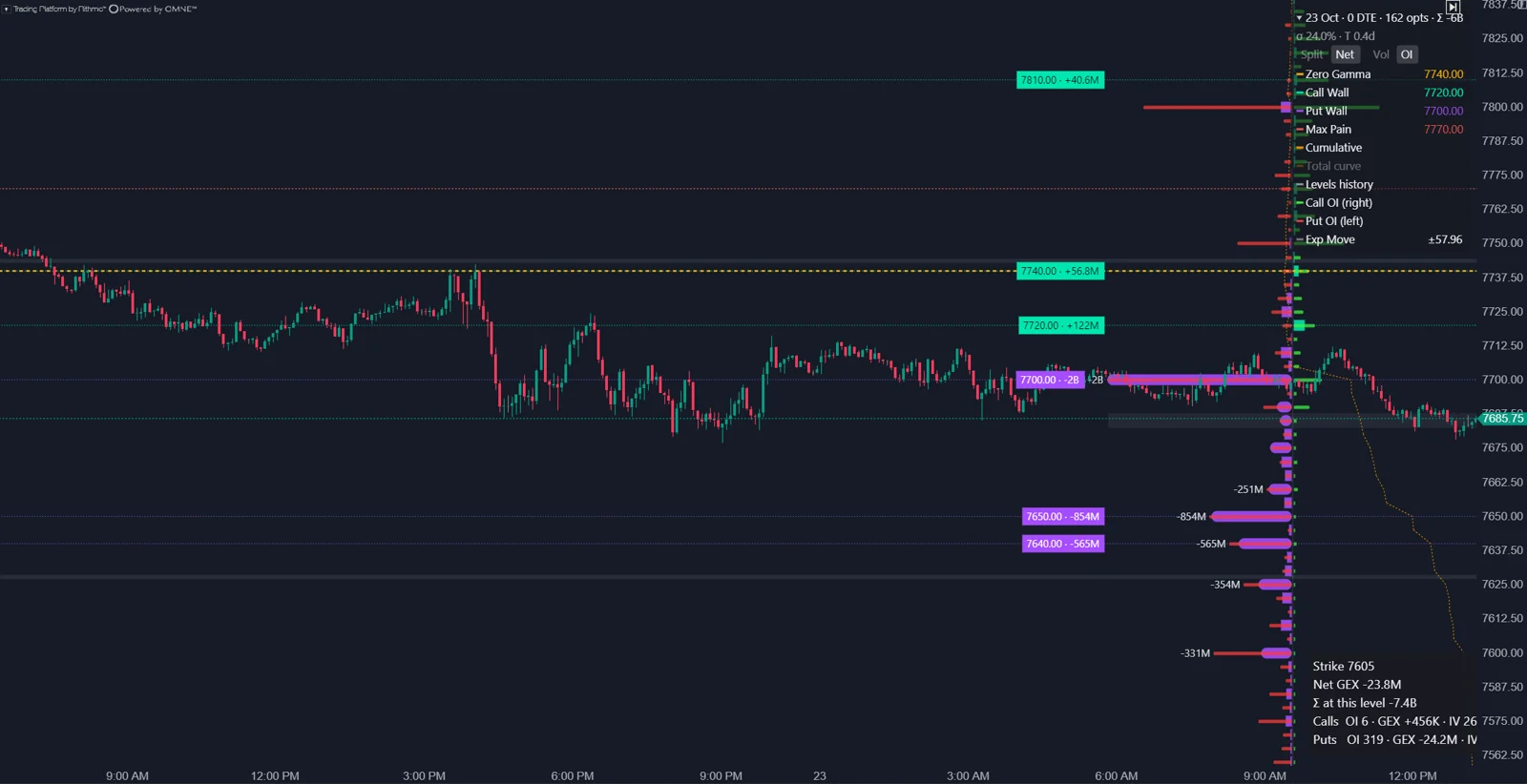Select the 7810.00 · +40.6M level label
Image resolution: width=1527 pixels, height=784 pixels.
tap(1060, 80)
